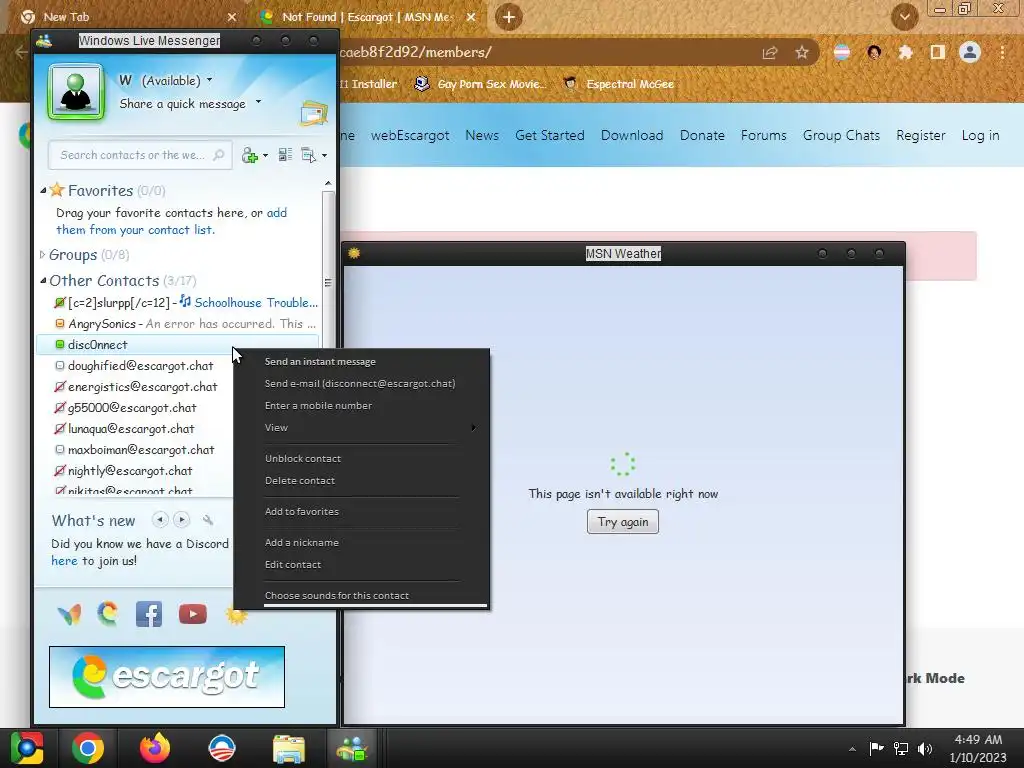1024x768 pixels.
Task: Open the quick message dropdown arrow
Action: 258,102
